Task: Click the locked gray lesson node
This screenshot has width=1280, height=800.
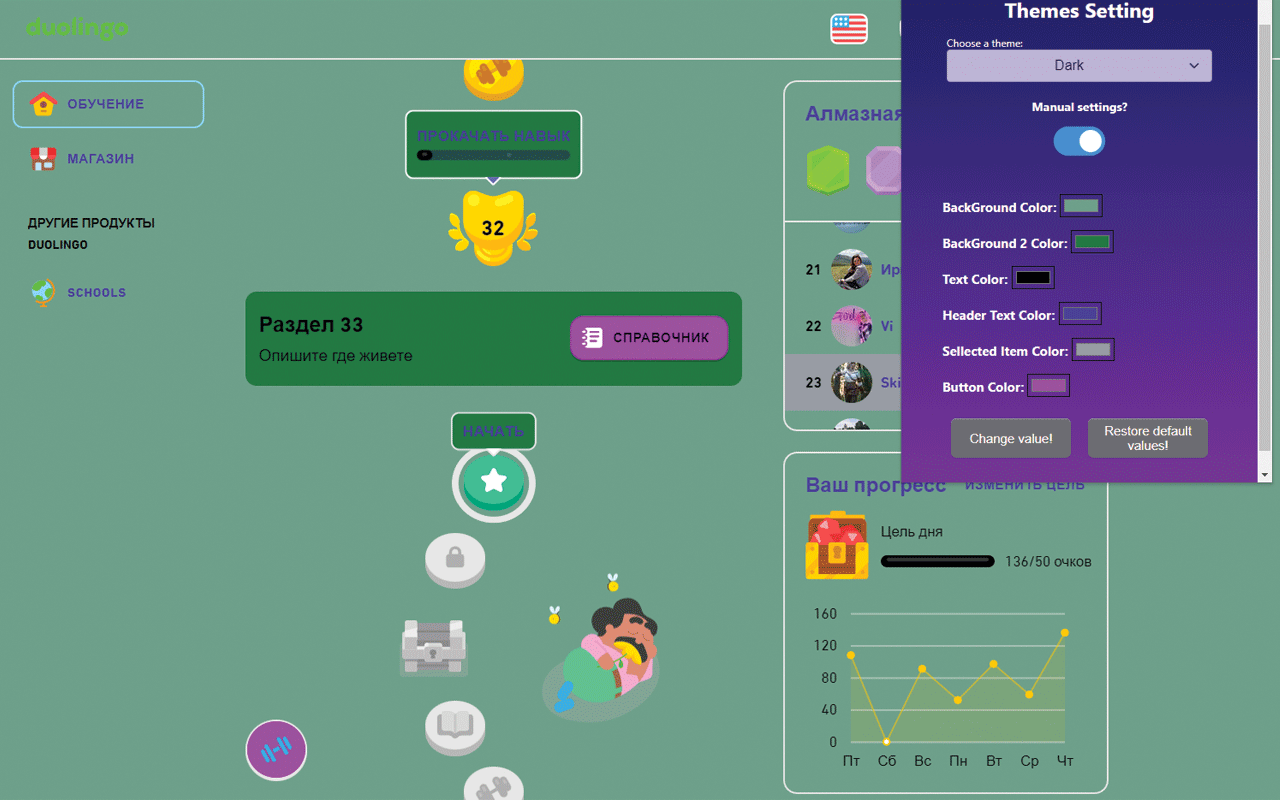Action: 455,560
